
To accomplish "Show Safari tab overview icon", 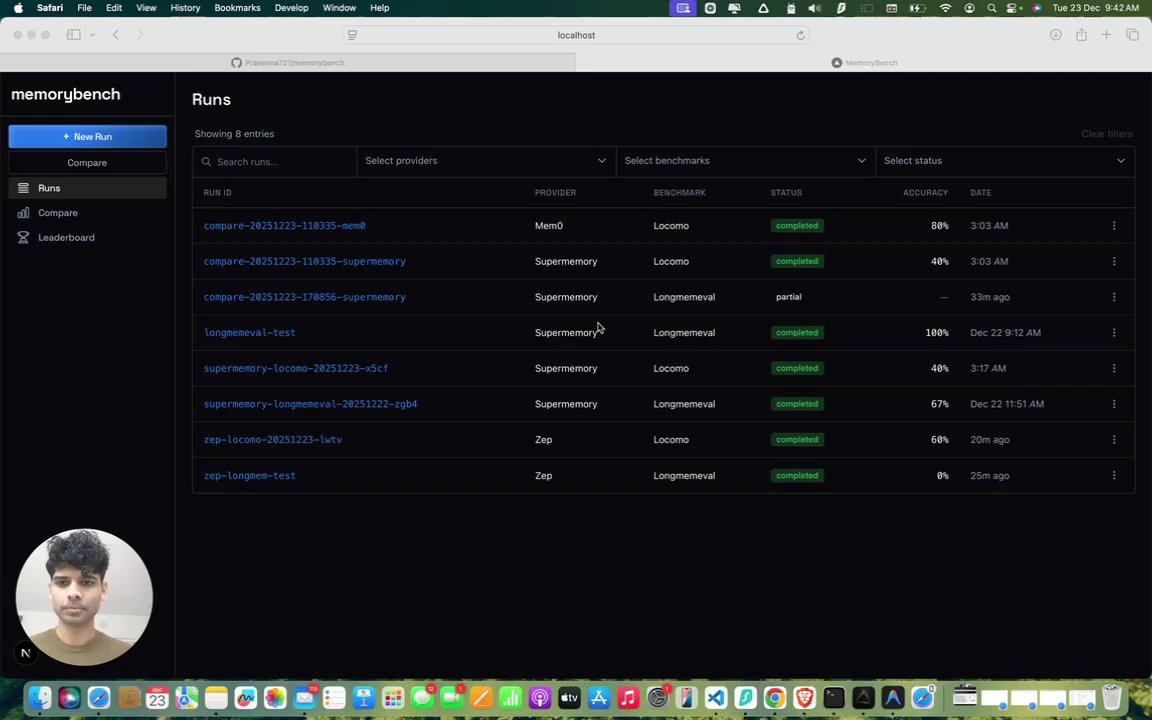I will click(1132, 35).
